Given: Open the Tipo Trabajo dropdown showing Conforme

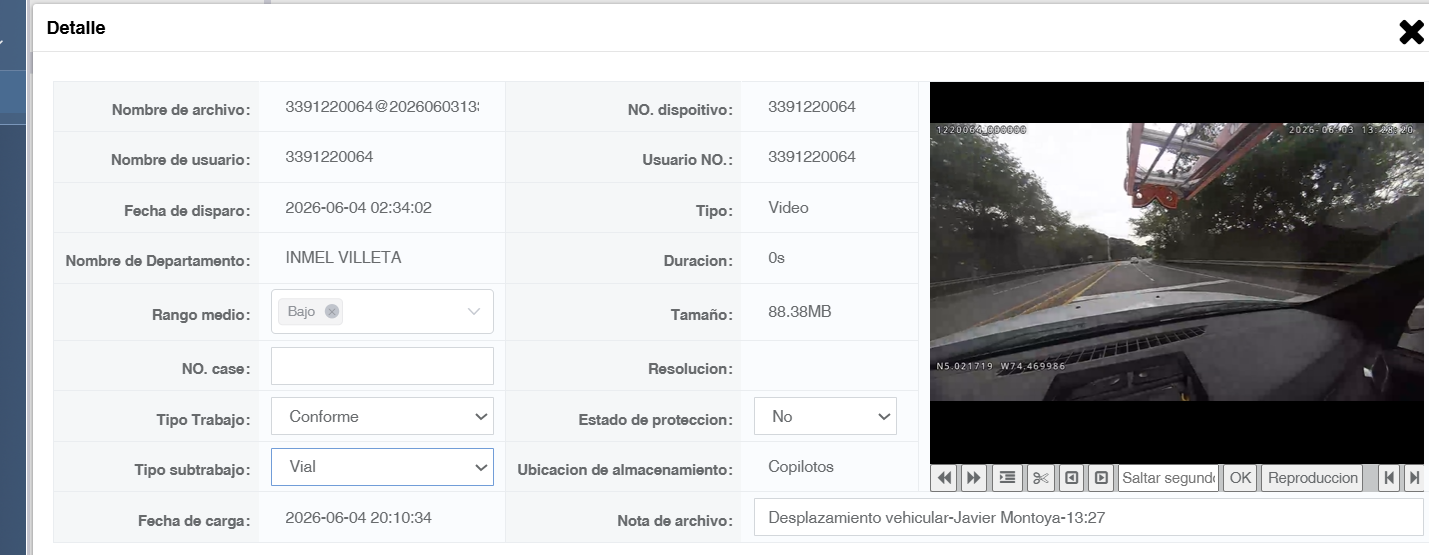Looking at the screenshot, I should tap(382, 416).
